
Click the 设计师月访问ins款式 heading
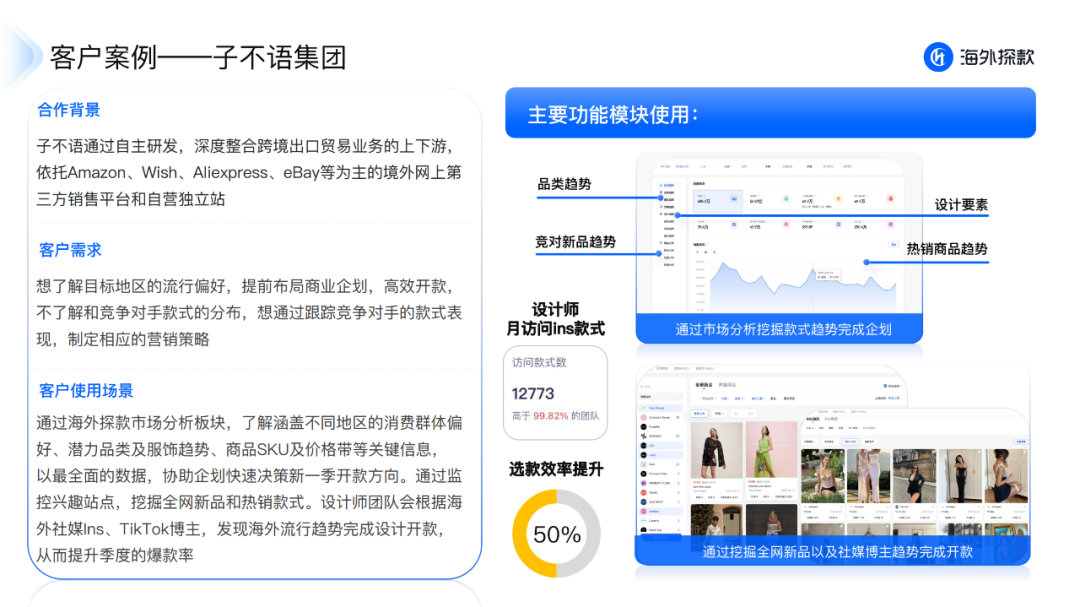555,319
